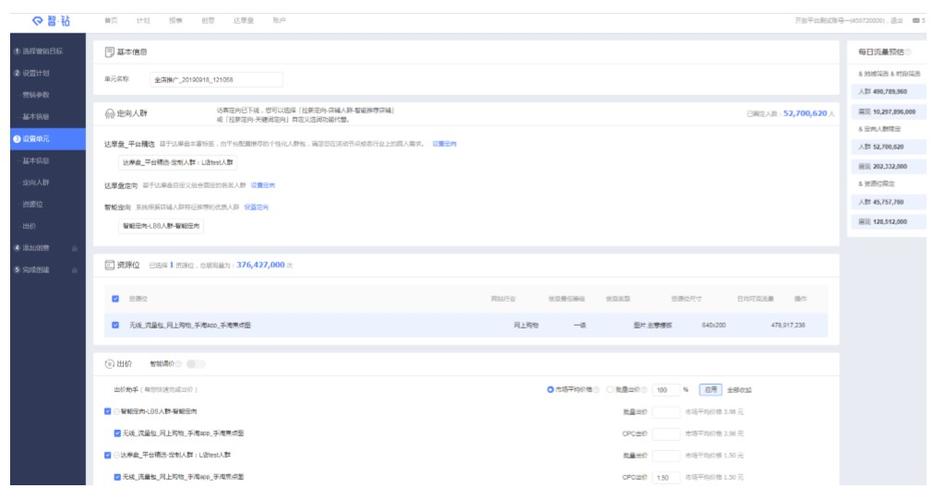Viewport: 934px width, 500px height.
Task: Jump to 出价 in the sidebar
Action: pyautogui.click(x=29, y=226)
